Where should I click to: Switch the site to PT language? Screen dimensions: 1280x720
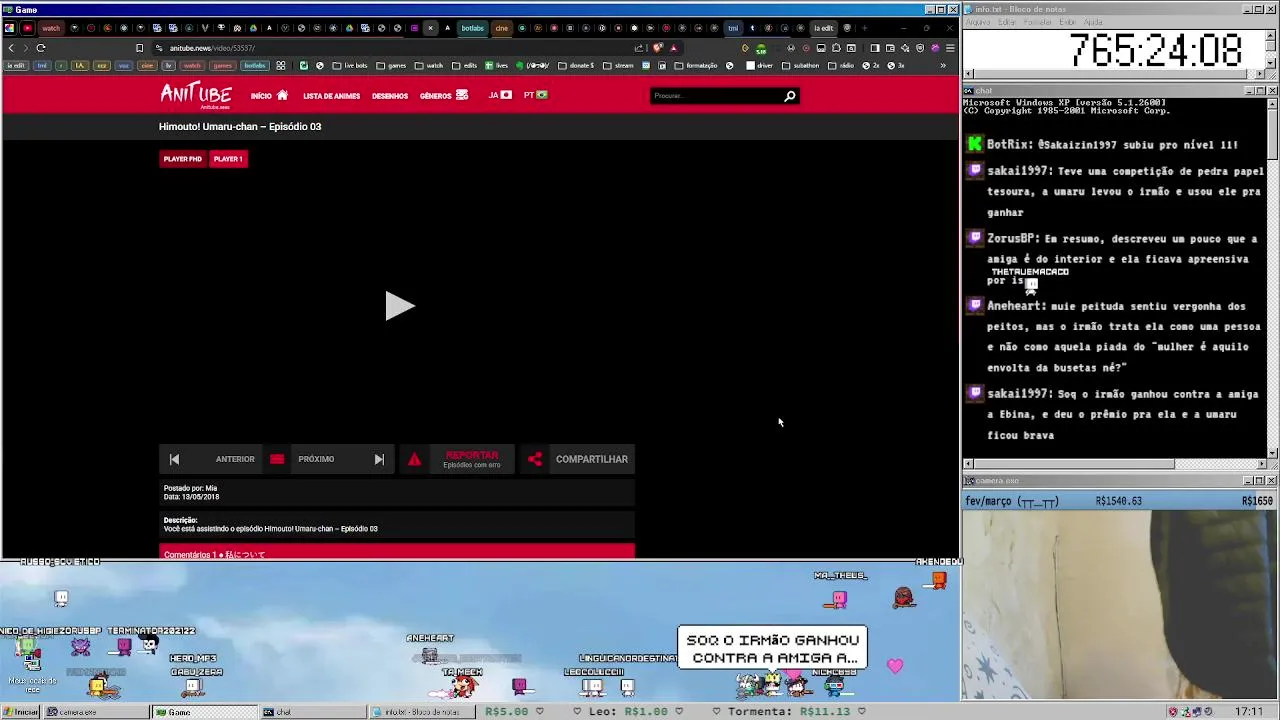point(536,95)
